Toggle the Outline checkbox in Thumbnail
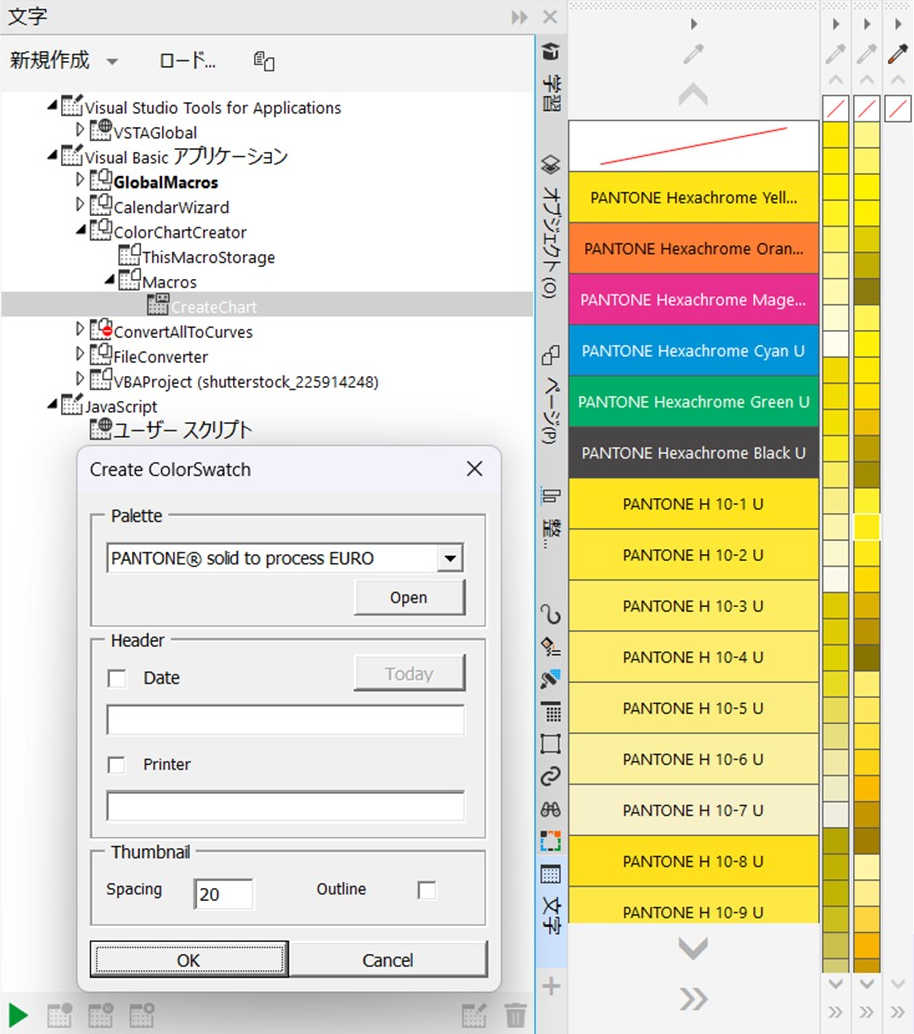The image size is (914, 1034). point(427,890)
